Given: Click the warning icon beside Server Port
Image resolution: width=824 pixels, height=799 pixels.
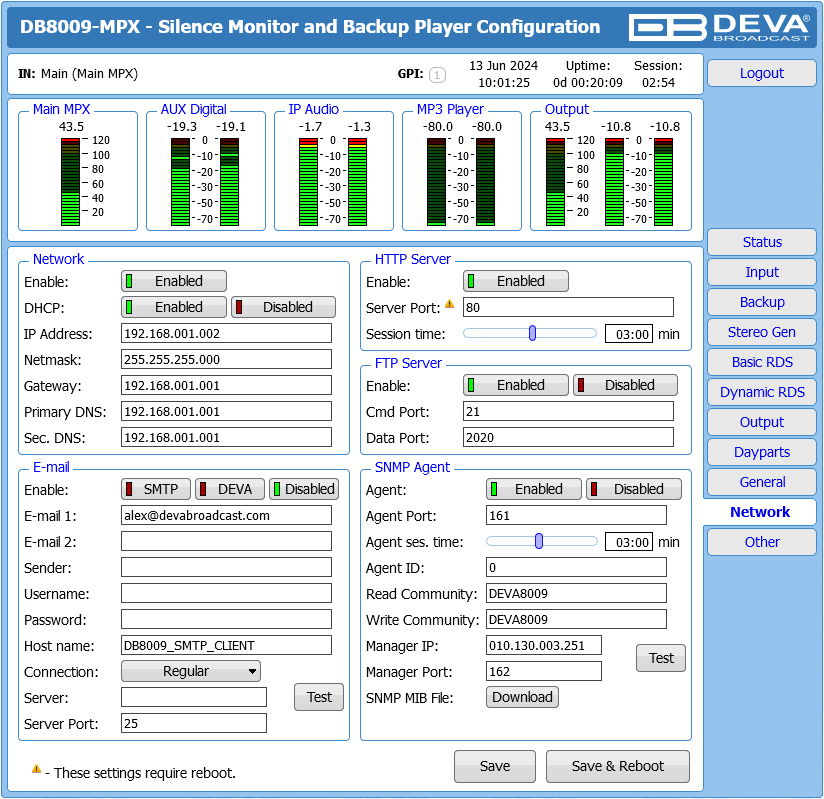Looking at the screenshot, I should tap(449, 304).
